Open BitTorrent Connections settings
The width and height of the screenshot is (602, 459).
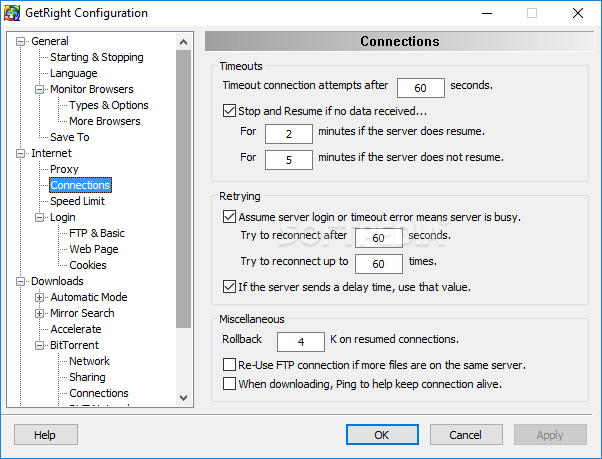coord(99,393)
